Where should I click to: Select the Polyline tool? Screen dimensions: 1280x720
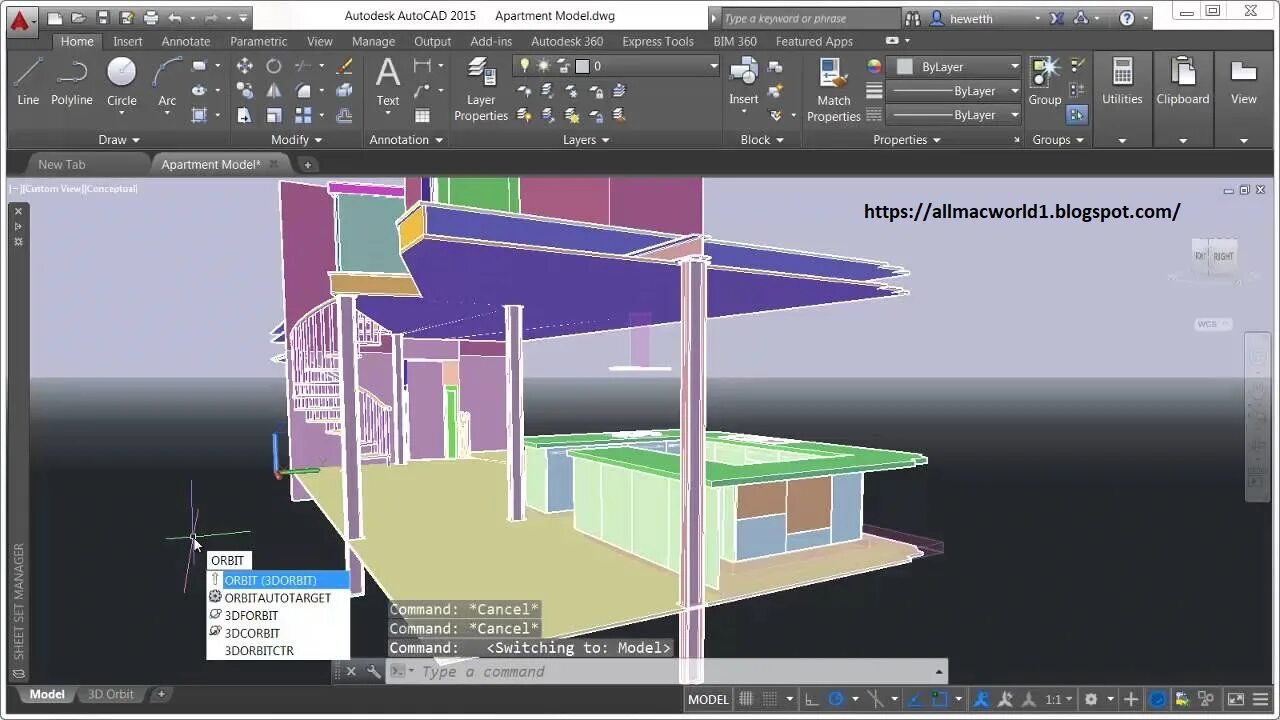72,80
